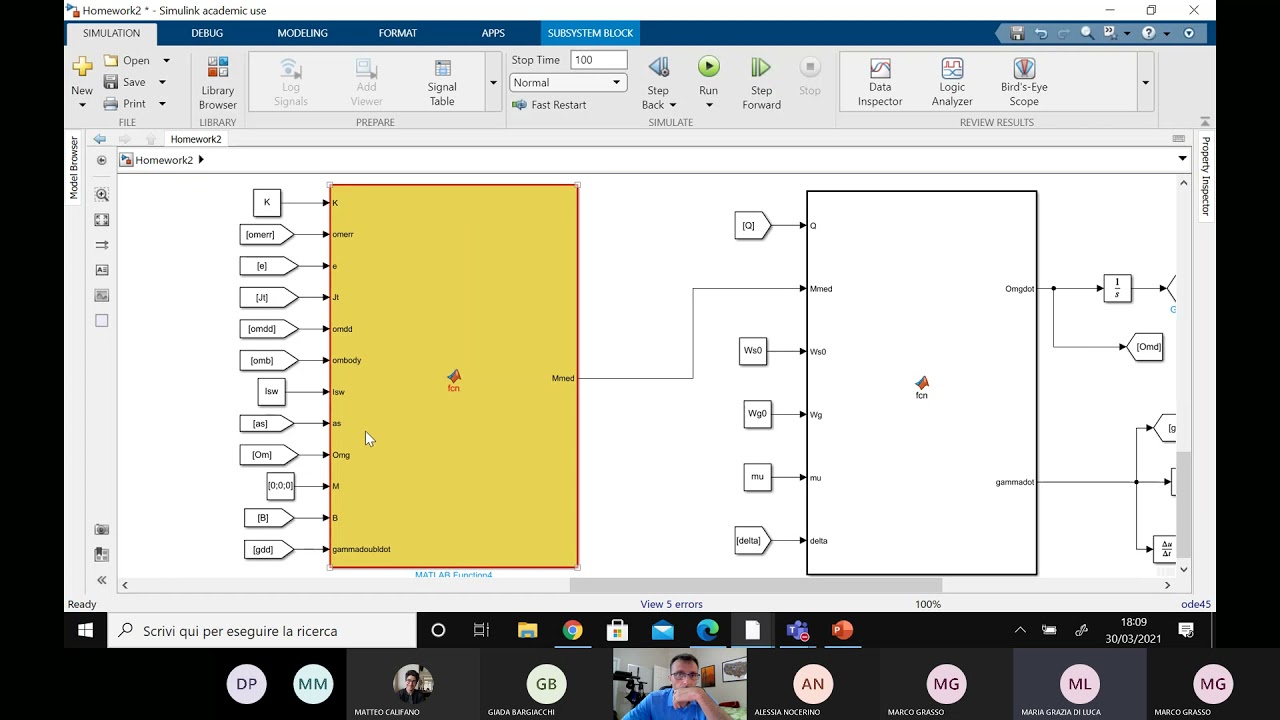Click the vertical canvas scrollbar thumb
Image resolution: width=1280 pixels, height=720 pixels.
click(x=1184, y=505)
